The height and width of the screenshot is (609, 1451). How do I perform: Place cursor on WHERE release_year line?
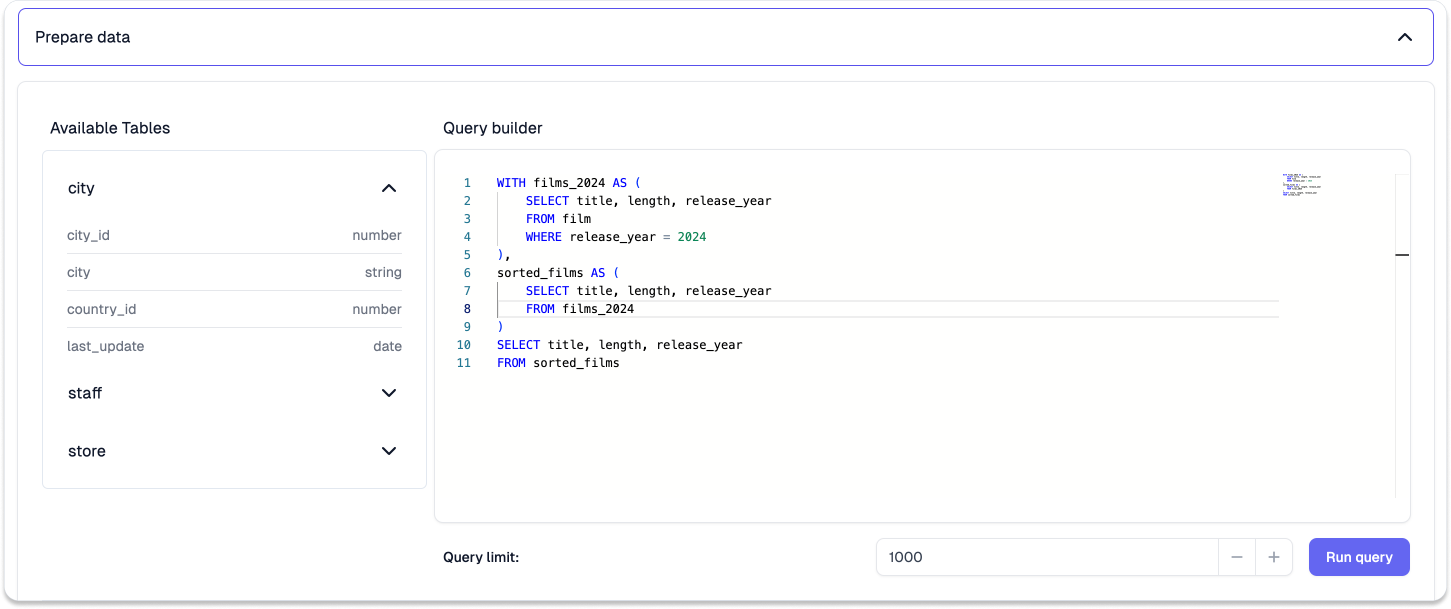point(616,237)
